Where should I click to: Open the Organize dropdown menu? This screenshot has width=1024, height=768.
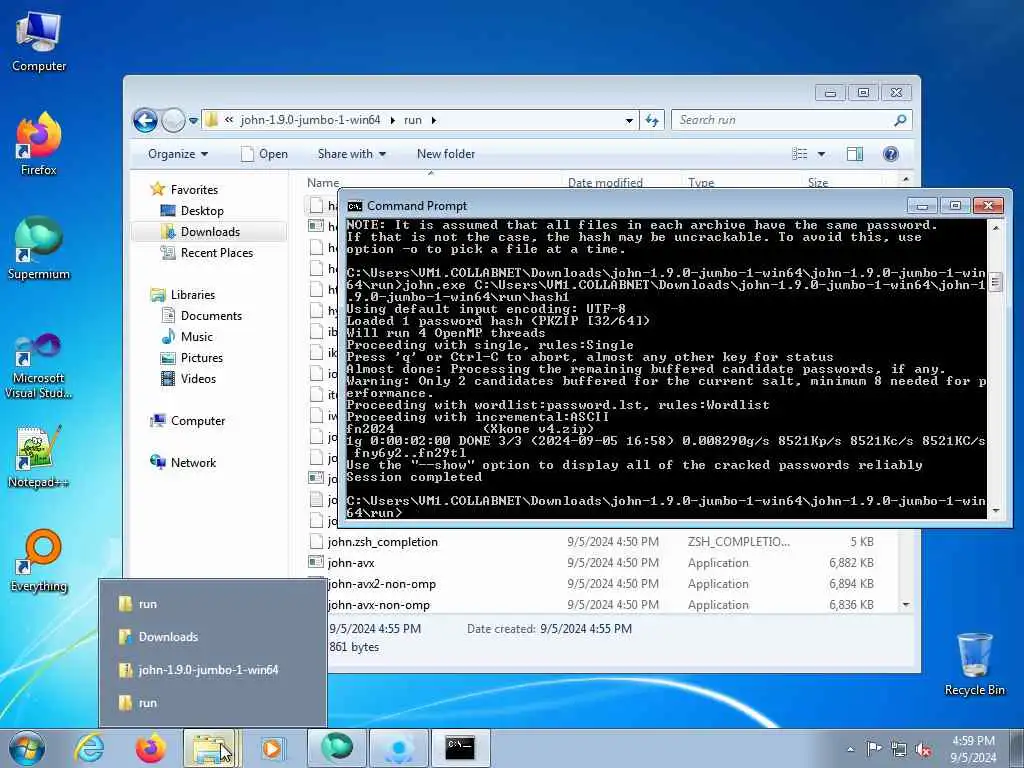pyautogui.click(x=178, y=154)
